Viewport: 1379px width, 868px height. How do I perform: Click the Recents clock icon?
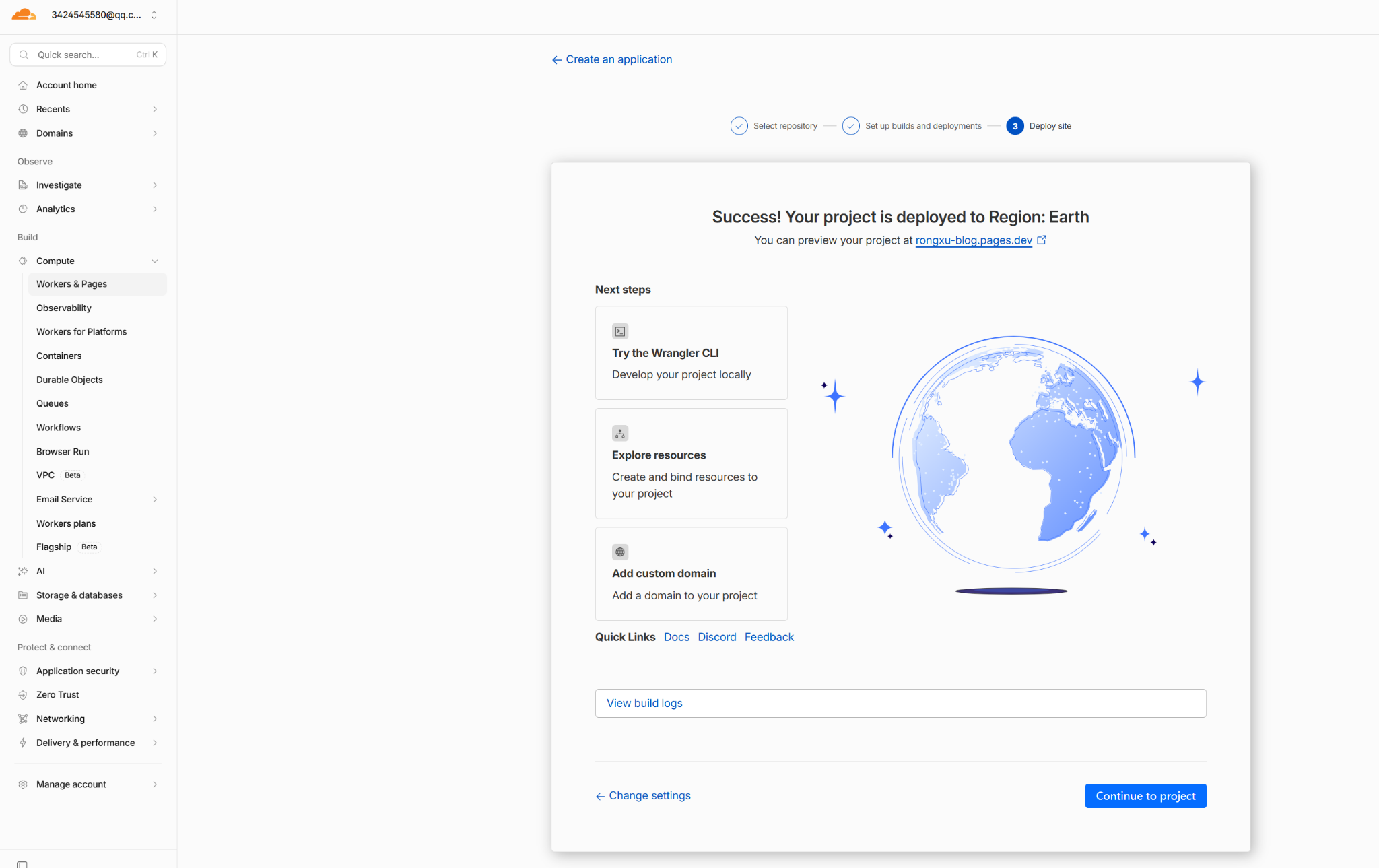click(x=23, y=109)
